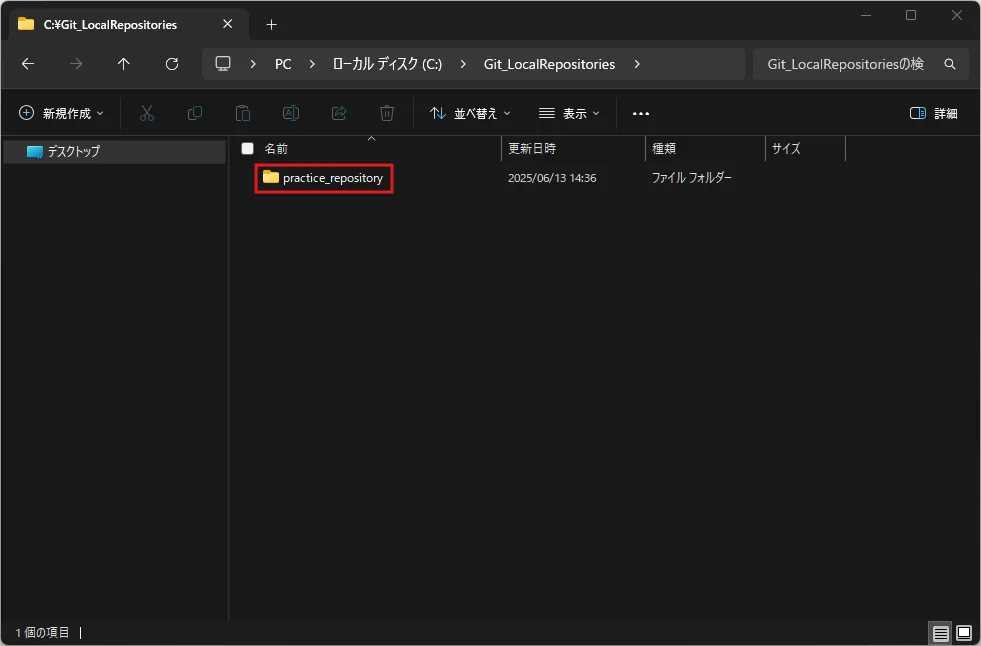Go up one folder level
The image size is (981, 646).
(124, 64)
